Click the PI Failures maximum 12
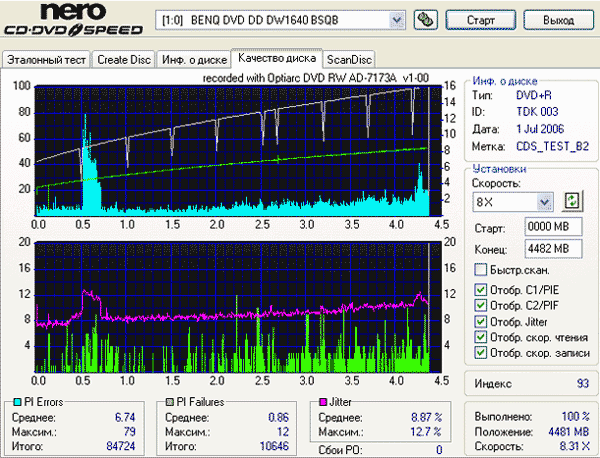This screenshot has width=600, height=458. (x=283, y=432)
